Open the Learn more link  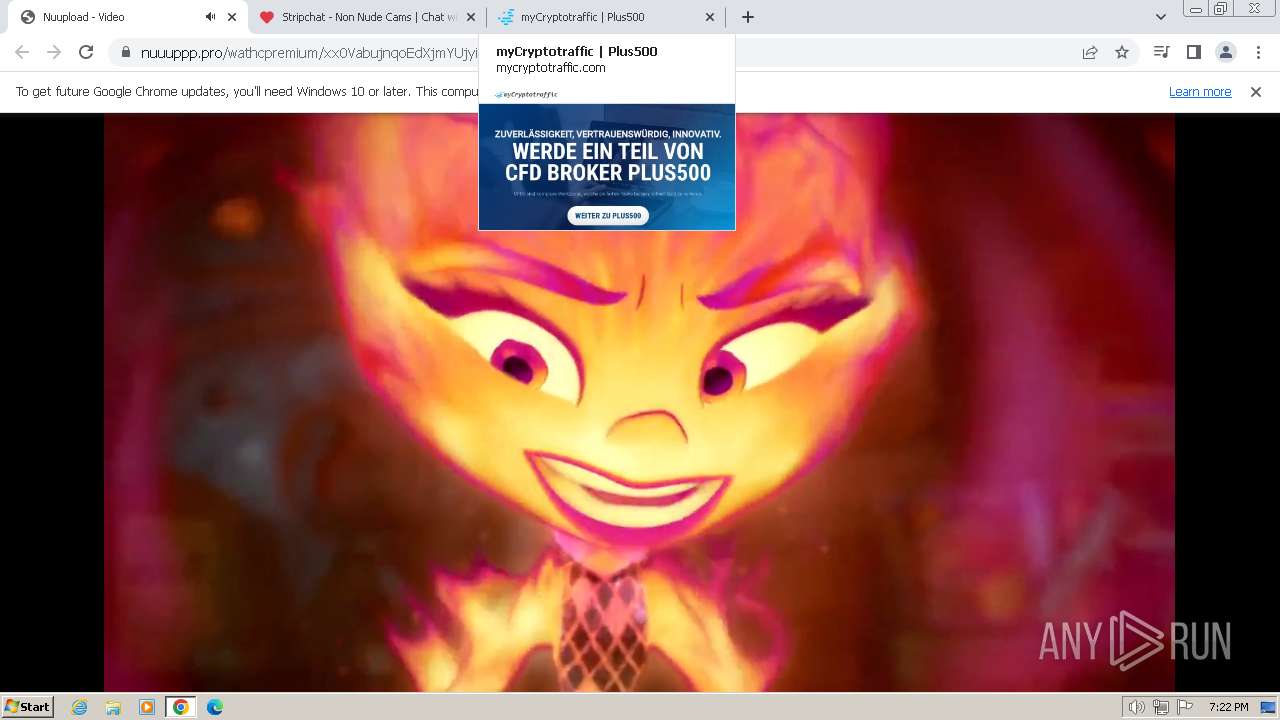1200,92
